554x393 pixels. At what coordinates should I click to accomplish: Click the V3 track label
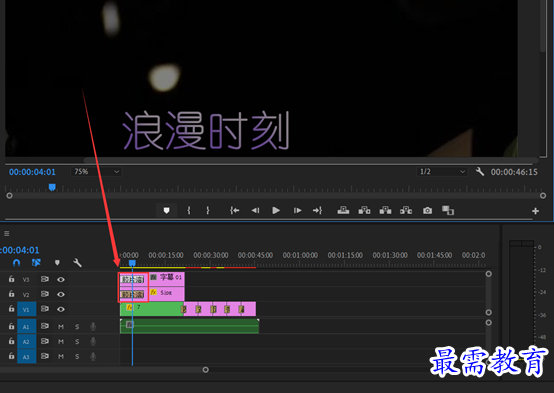point(26,280)
